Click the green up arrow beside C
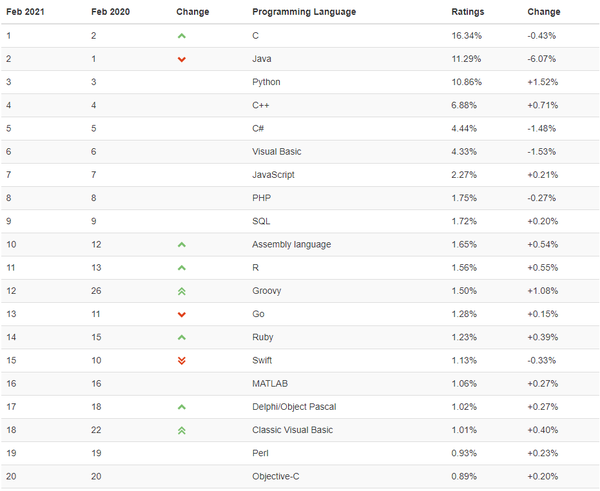Screen dimensions: 600x491 click(181, 36)
